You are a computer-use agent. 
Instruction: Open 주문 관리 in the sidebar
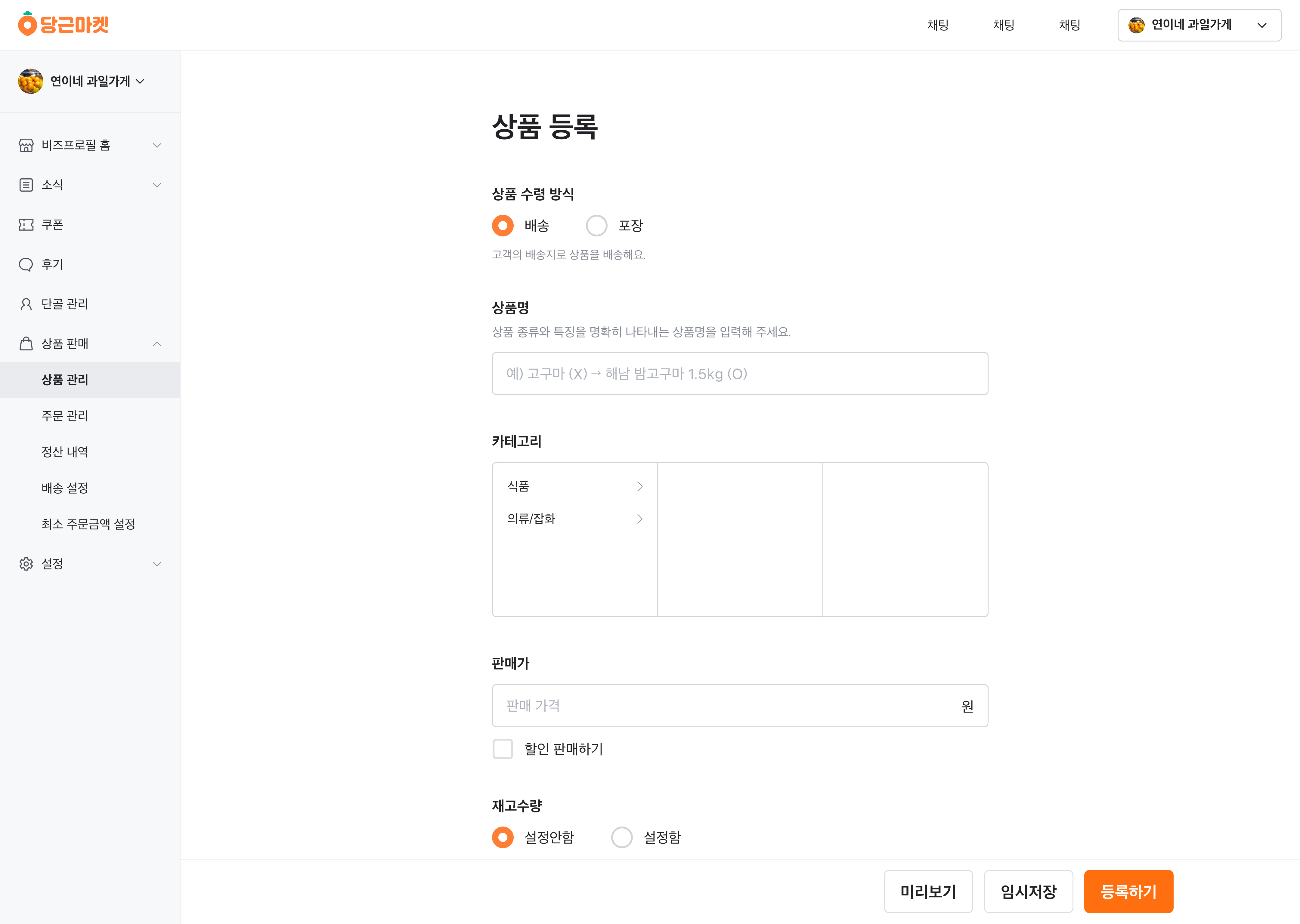tap(65, 416)
